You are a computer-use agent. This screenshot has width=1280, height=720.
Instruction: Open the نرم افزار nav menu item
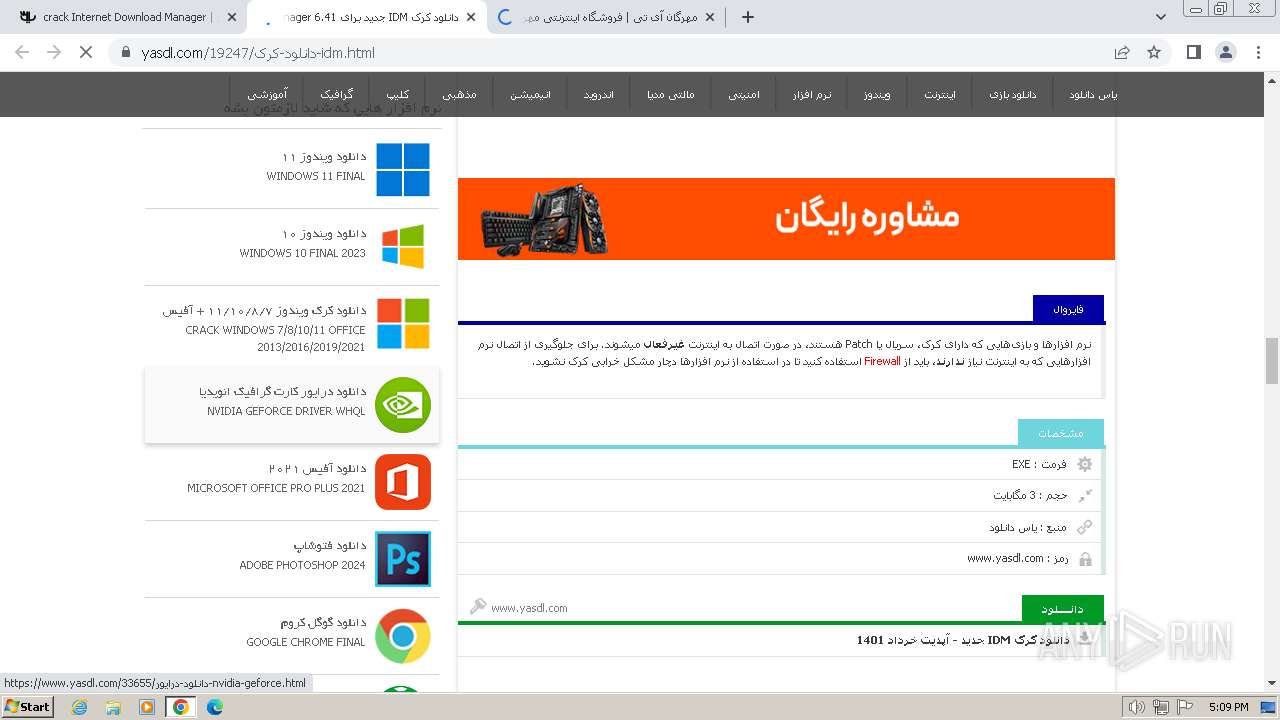coord(811,94)
